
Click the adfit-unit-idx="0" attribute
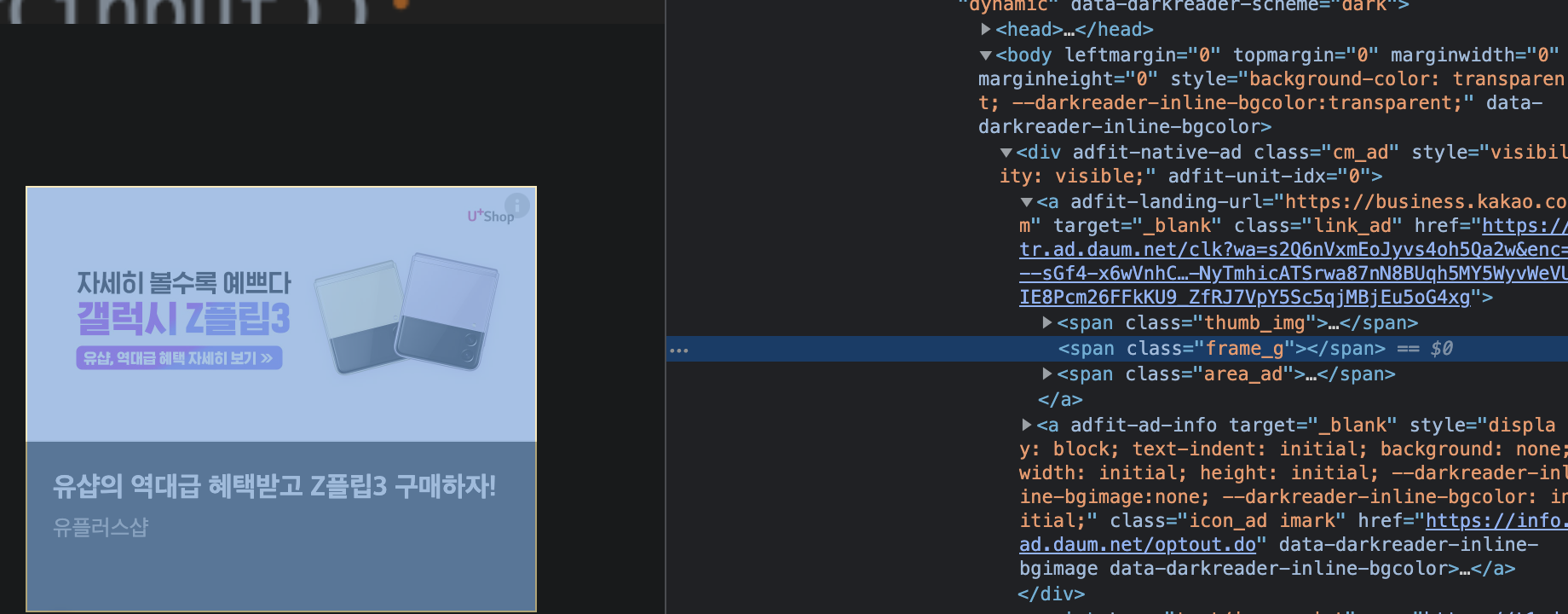(x=1269, y=176)
